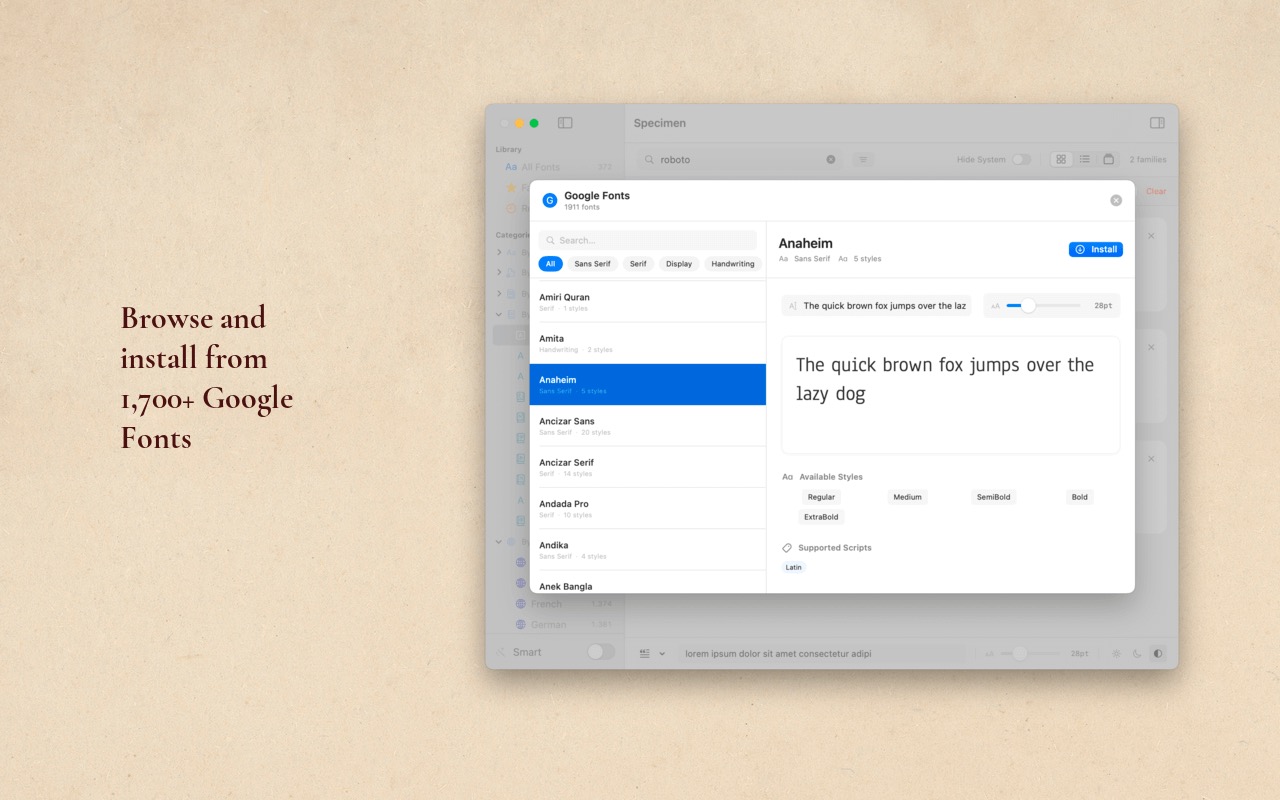Screen dimensions: 1280x800
Task: Toggle the right inspector panel icon in Specimen
Action: tap(1157, 123)
